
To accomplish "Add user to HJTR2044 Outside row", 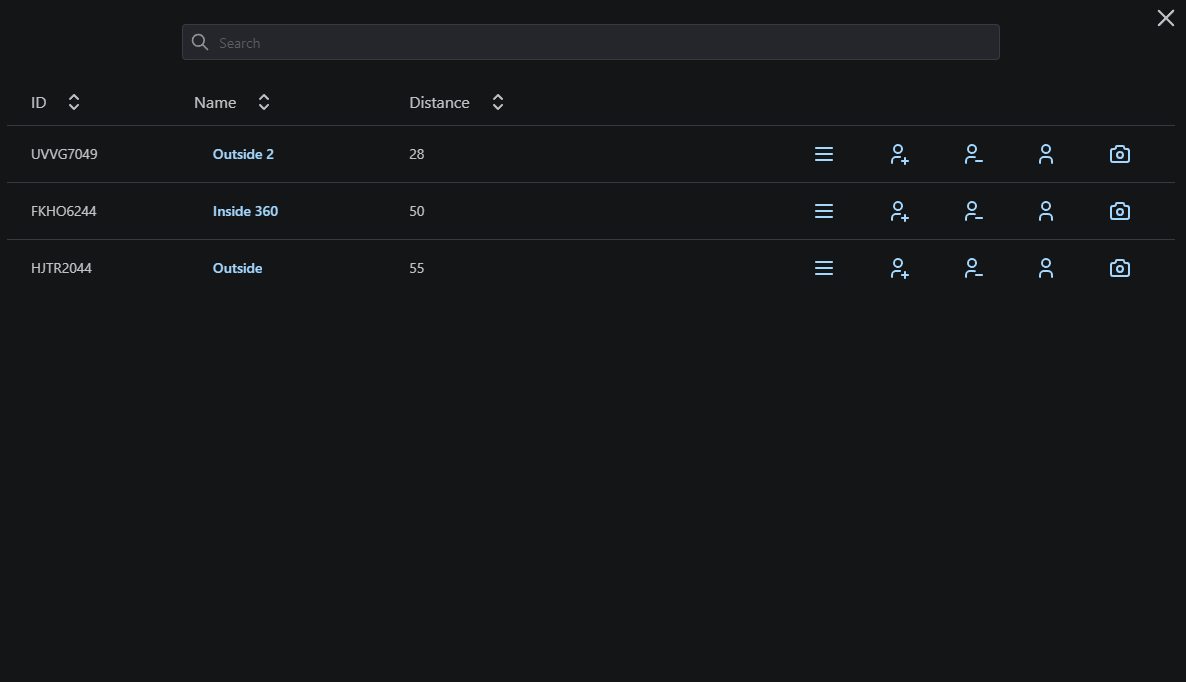I will pyautogui.click(x=899, y=268).
